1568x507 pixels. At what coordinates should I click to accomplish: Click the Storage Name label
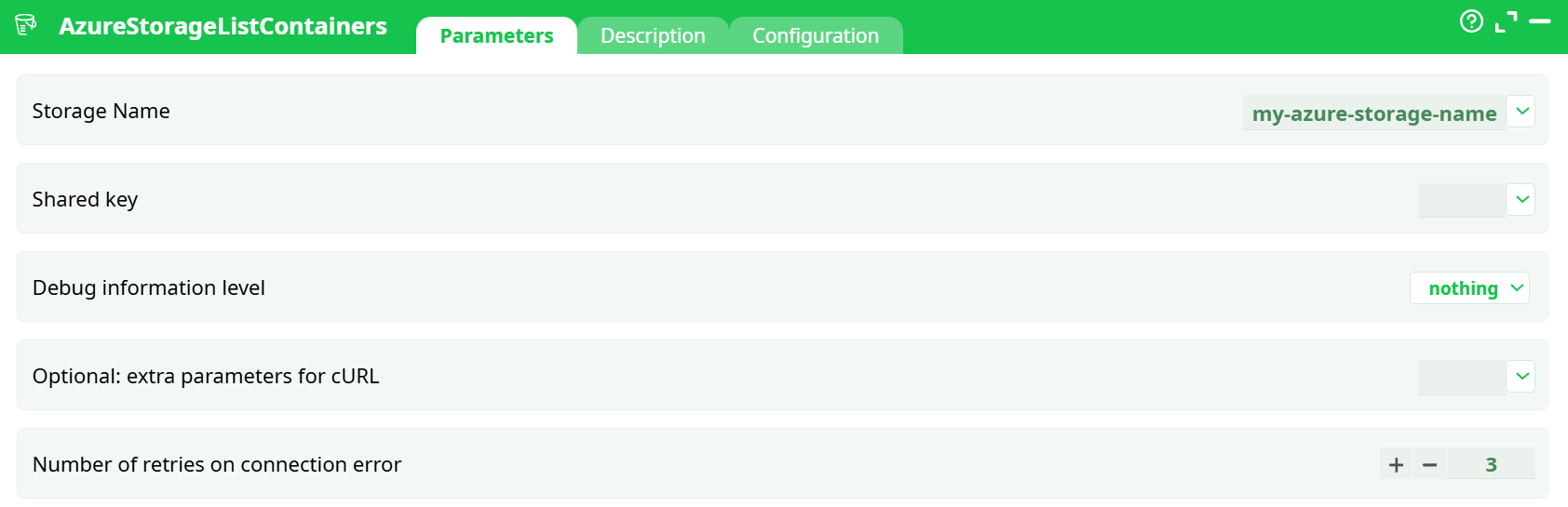[101, 111]
